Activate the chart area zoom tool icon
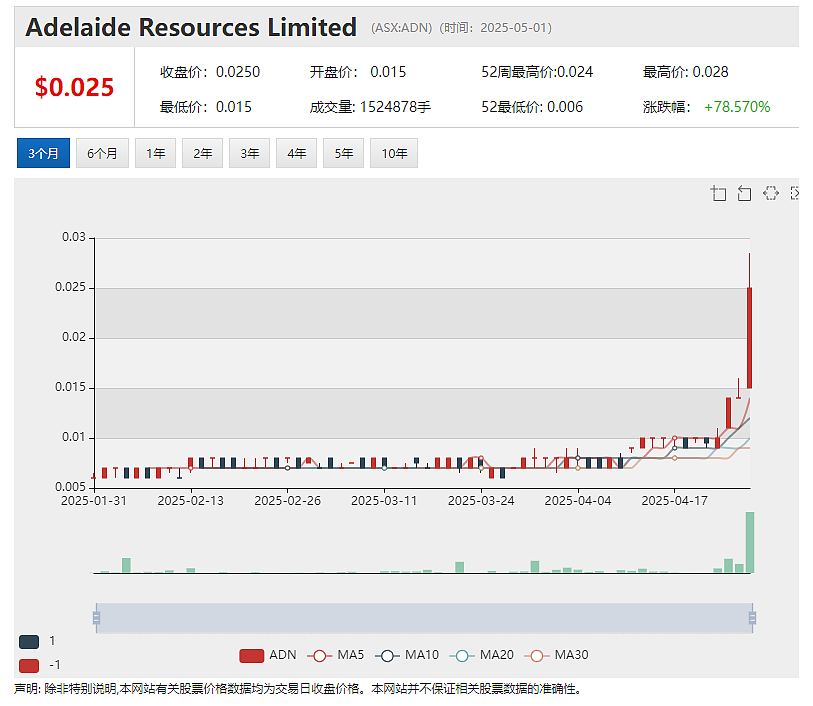 718,193
